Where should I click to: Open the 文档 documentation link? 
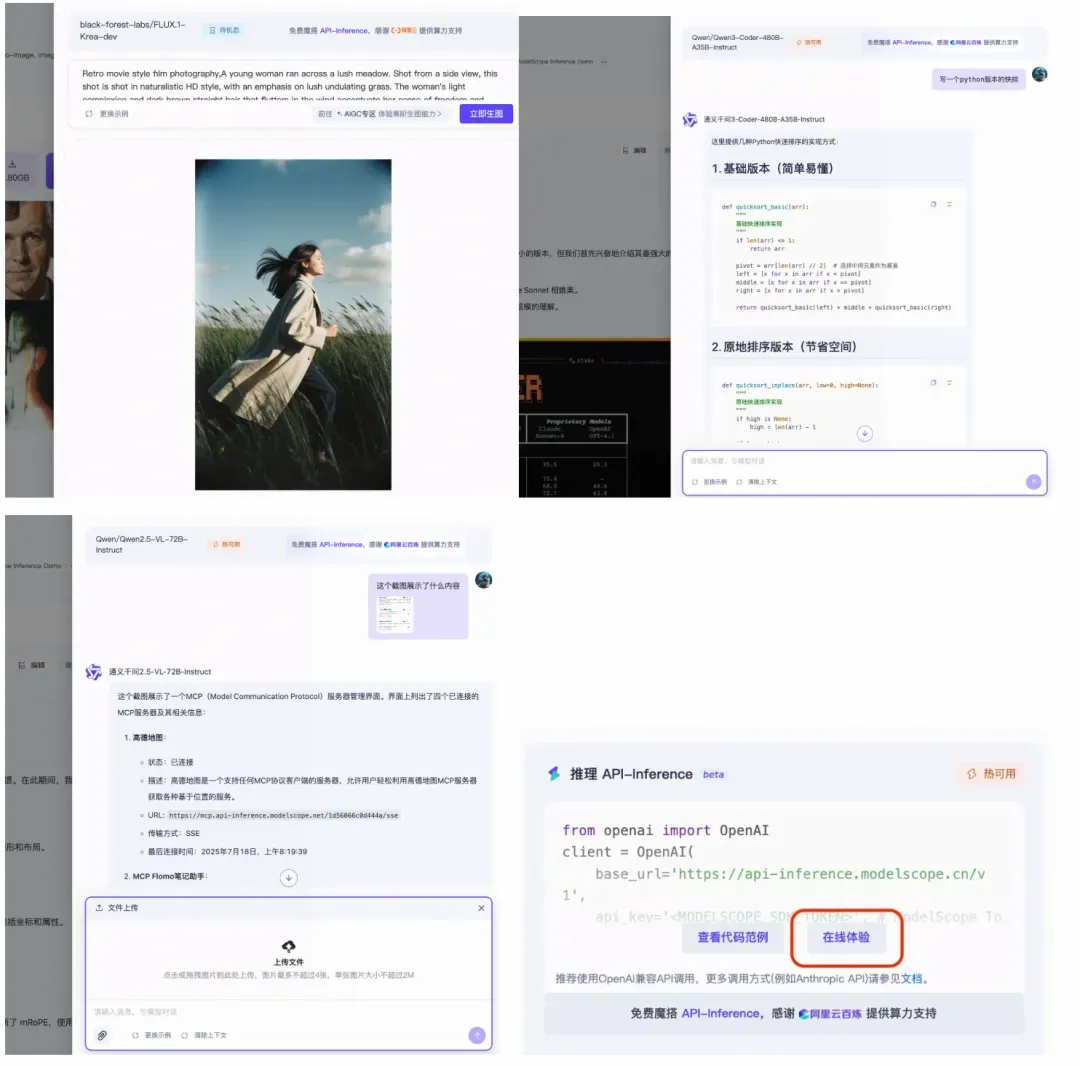click(911, 979)
